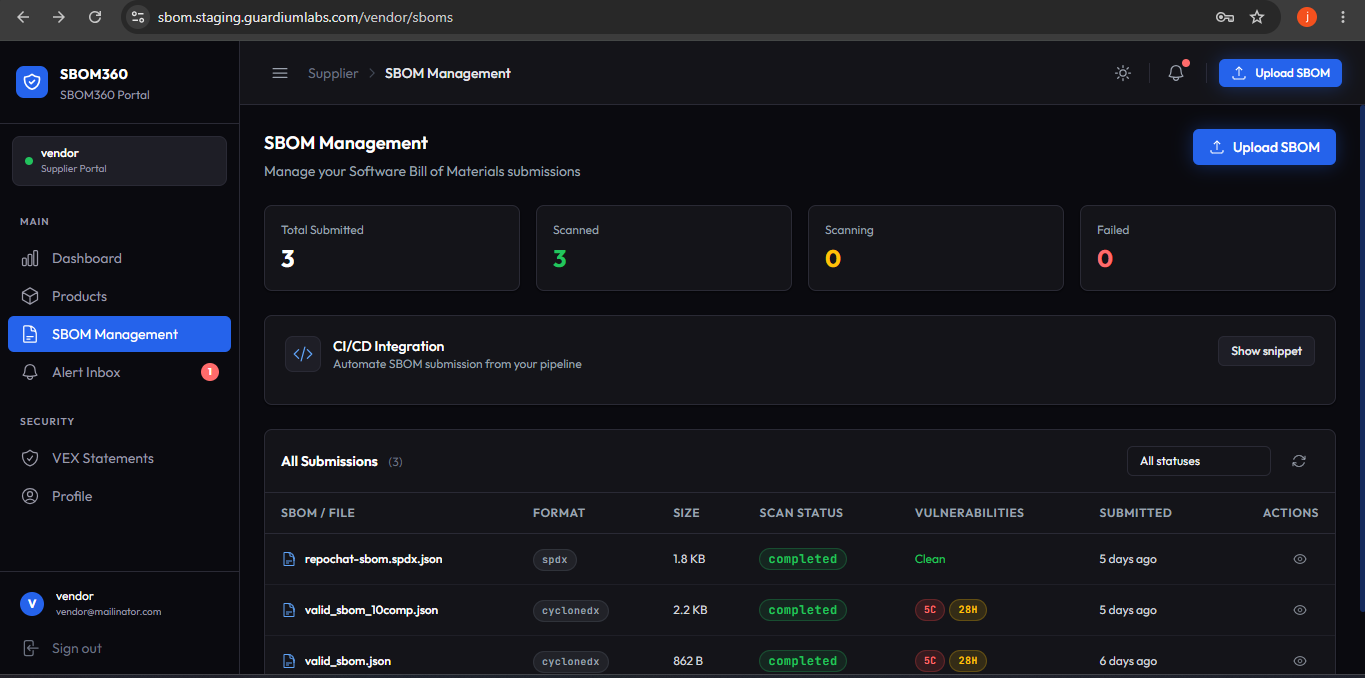Click the vendor avatar circle at the bottom of the sidebar
The height and width of the screenshot is (678, 1365).
pos(33,603)
